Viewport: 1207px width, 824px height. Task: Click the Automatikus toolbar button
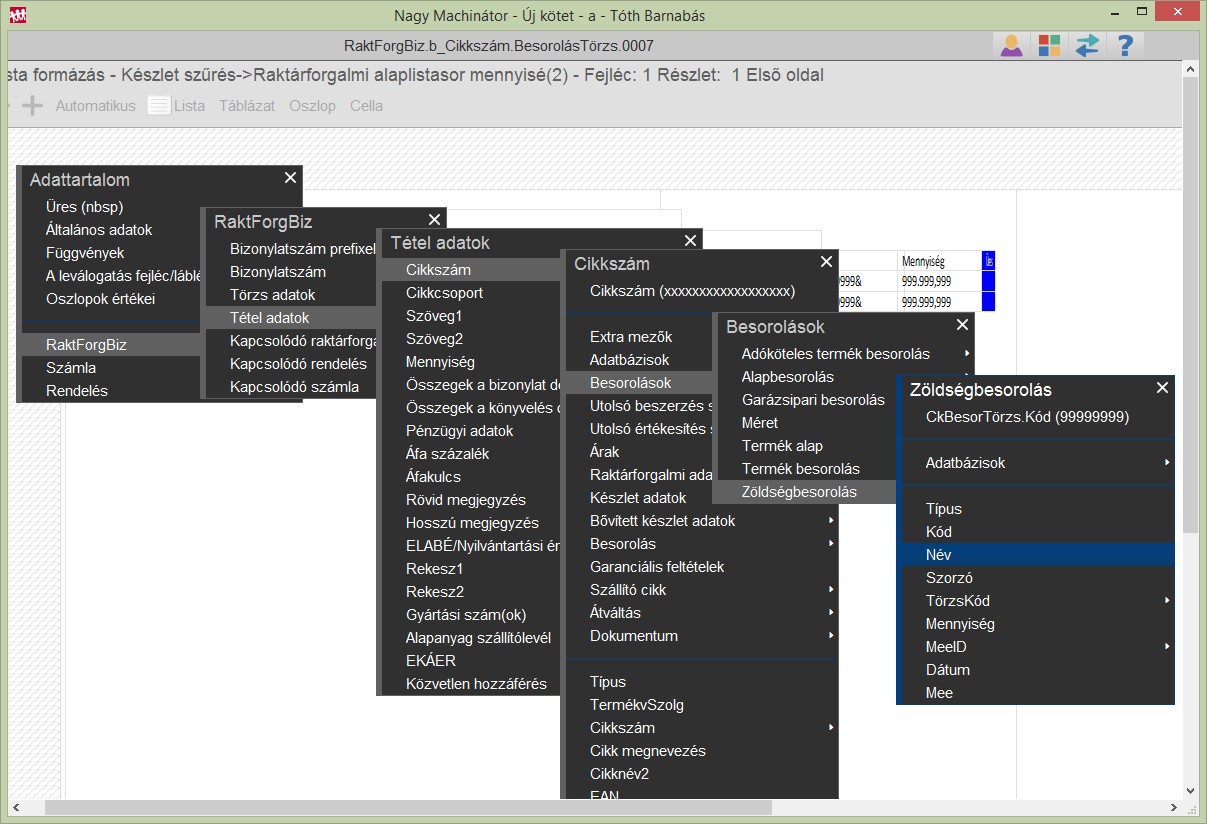[x=95, y=105]
